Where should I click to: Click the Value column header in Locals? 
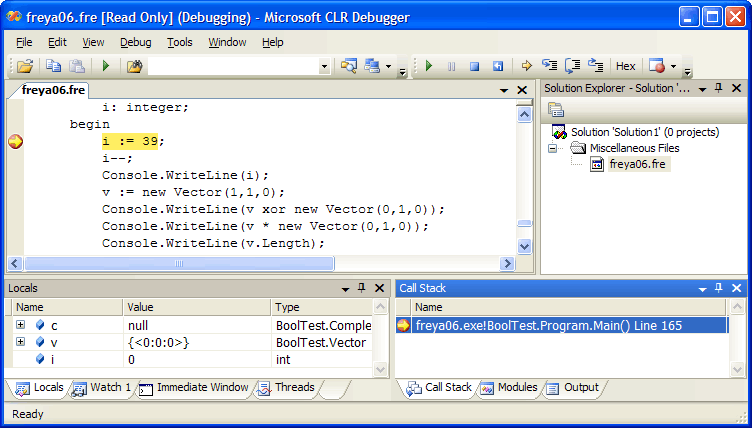tap(197, 307)
